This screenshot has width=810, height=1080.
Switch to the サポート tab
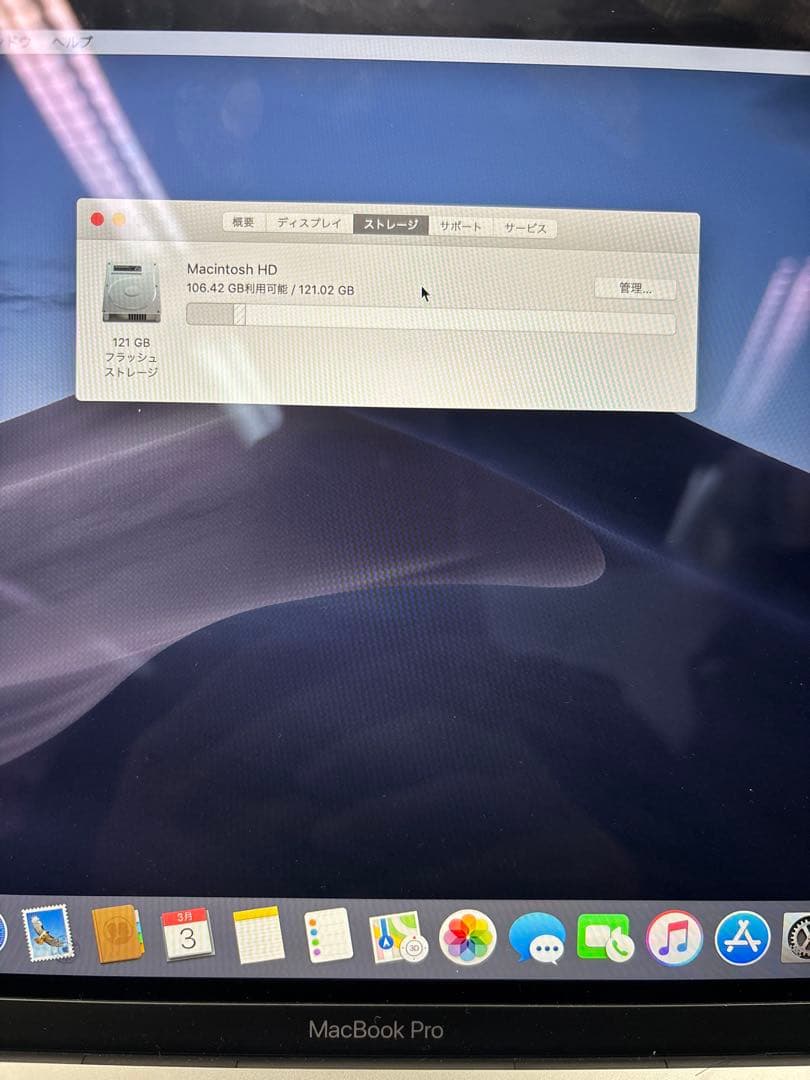coord(460,226)
